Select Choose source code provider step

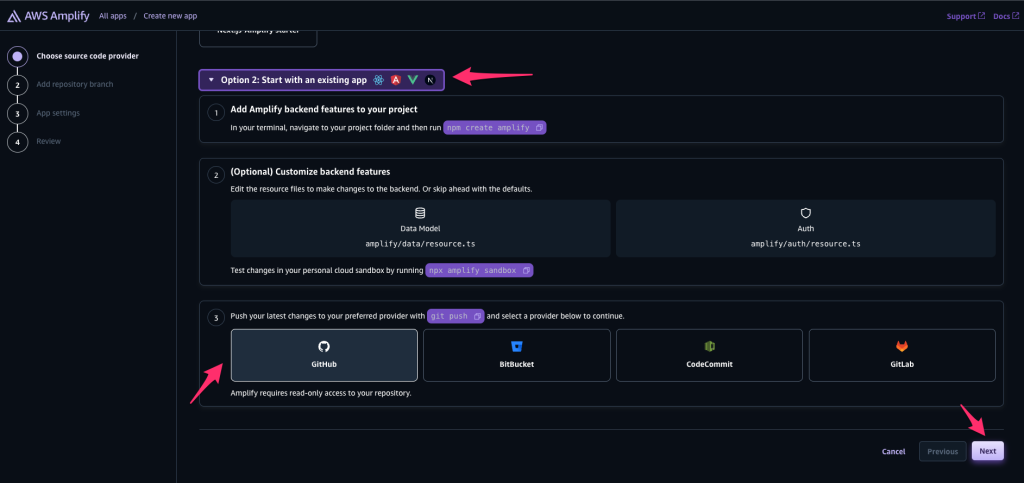88,56
